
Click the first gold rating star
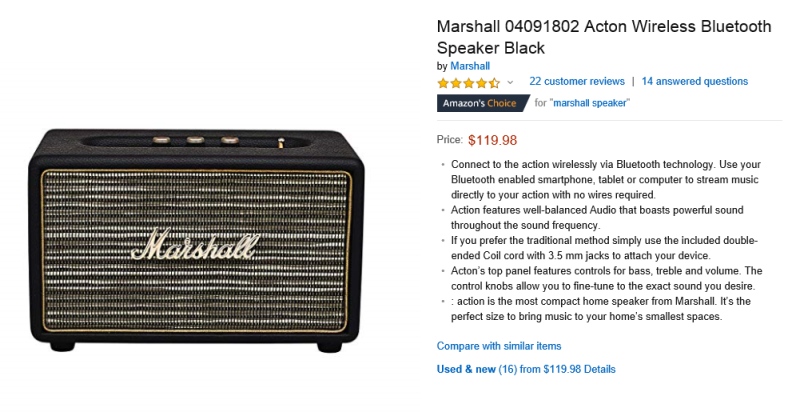[443, 83]
